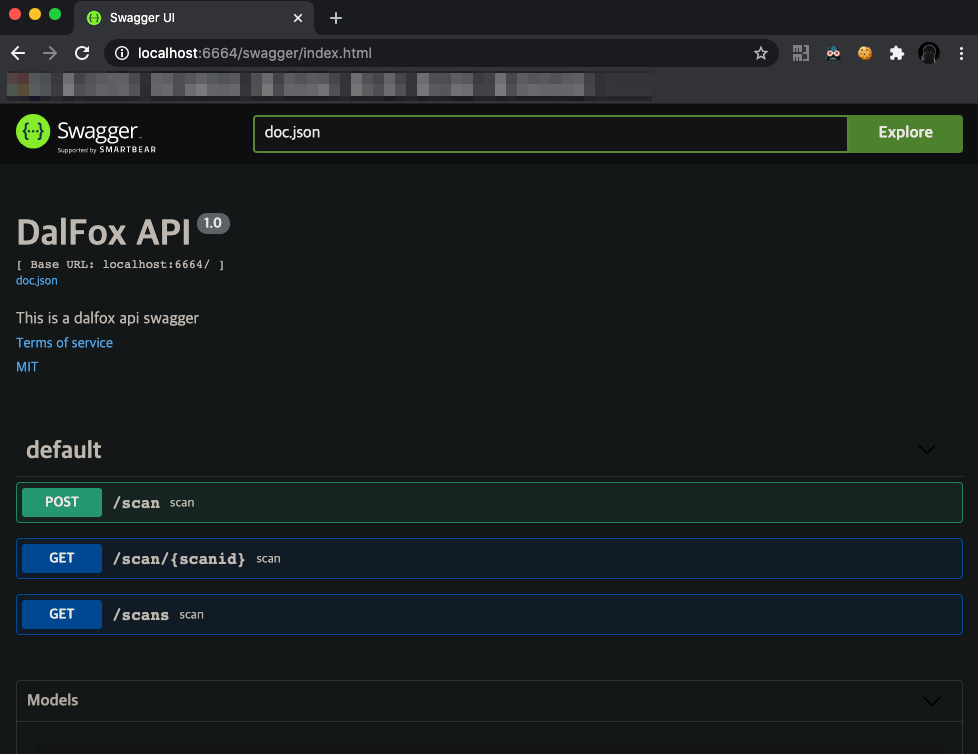Bookmark page with star icon
Screen dimensions: 978x754
point(760,53)
